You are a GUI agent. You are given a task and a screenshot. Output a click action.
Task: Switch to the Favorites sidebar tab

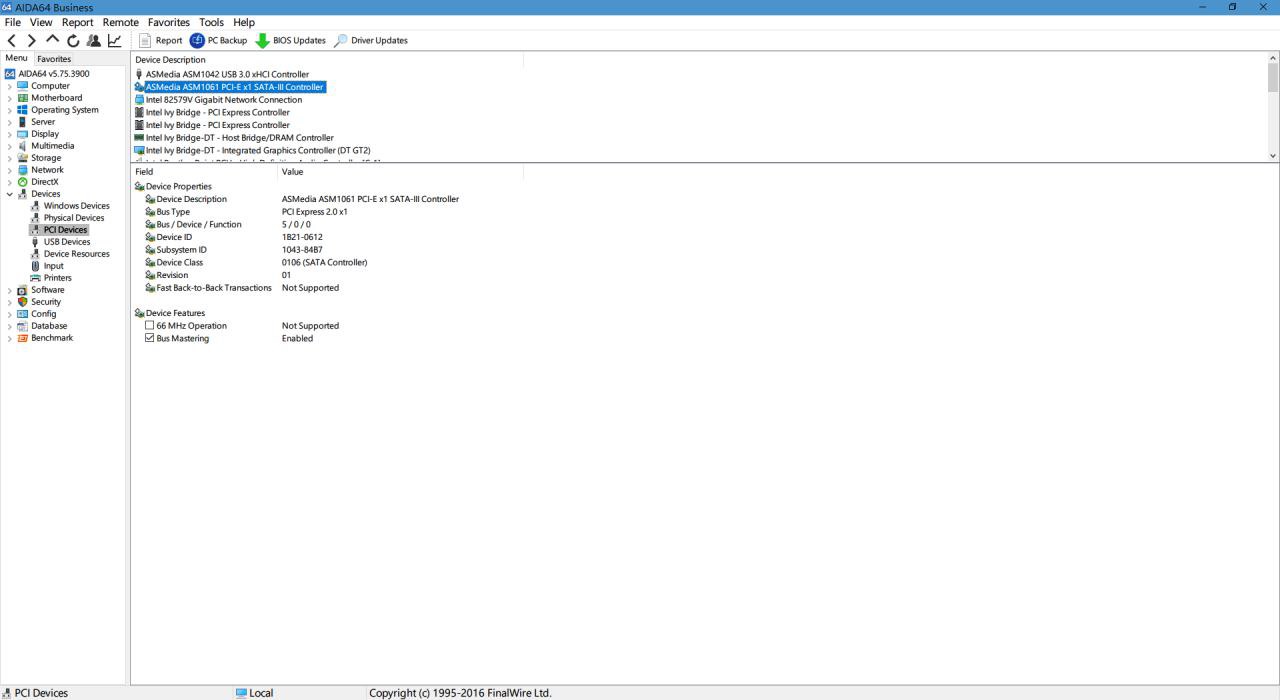click(x=54, y=59)
